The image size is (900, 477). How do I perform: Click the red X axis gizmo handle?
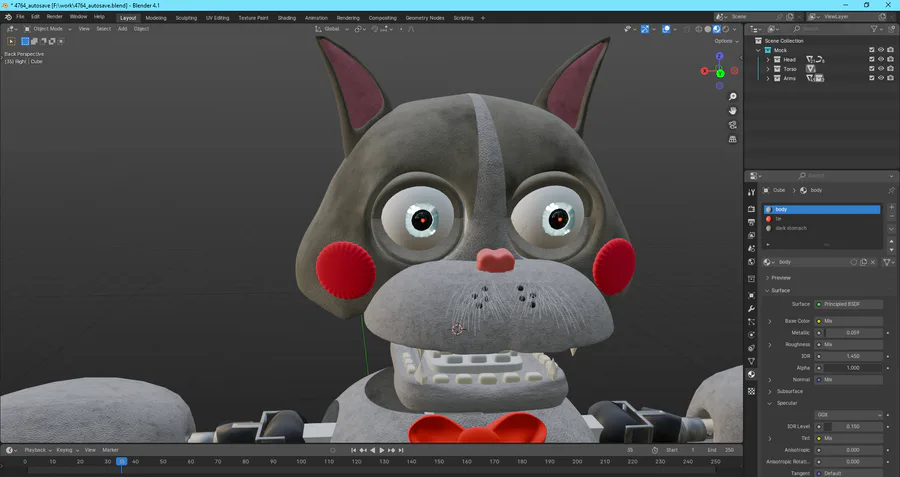point(704,71)
